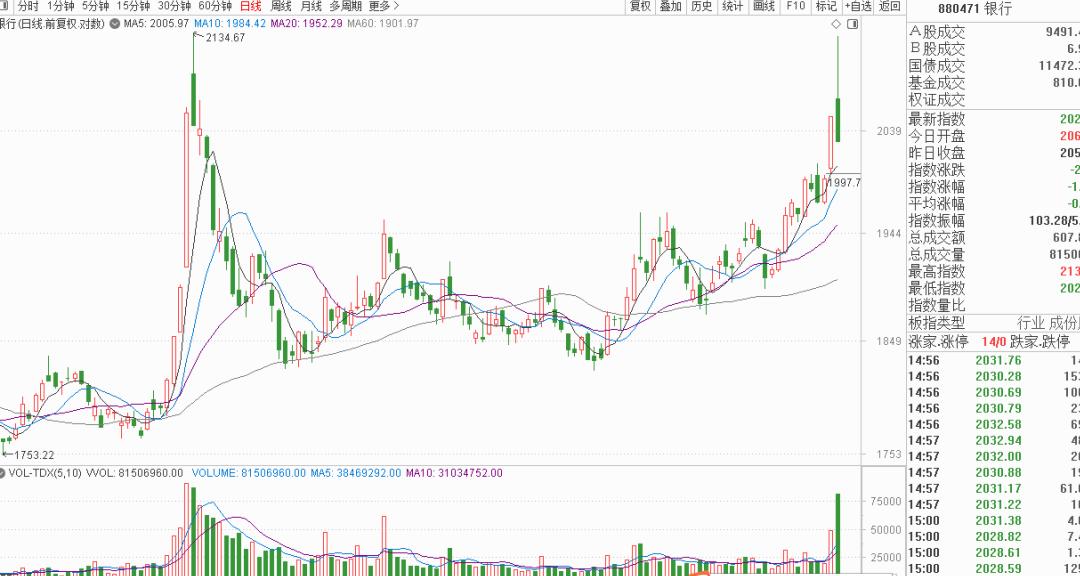Click the 50000 volume axis label
This screenshot has height=576, width=1080.
[886, 530]
